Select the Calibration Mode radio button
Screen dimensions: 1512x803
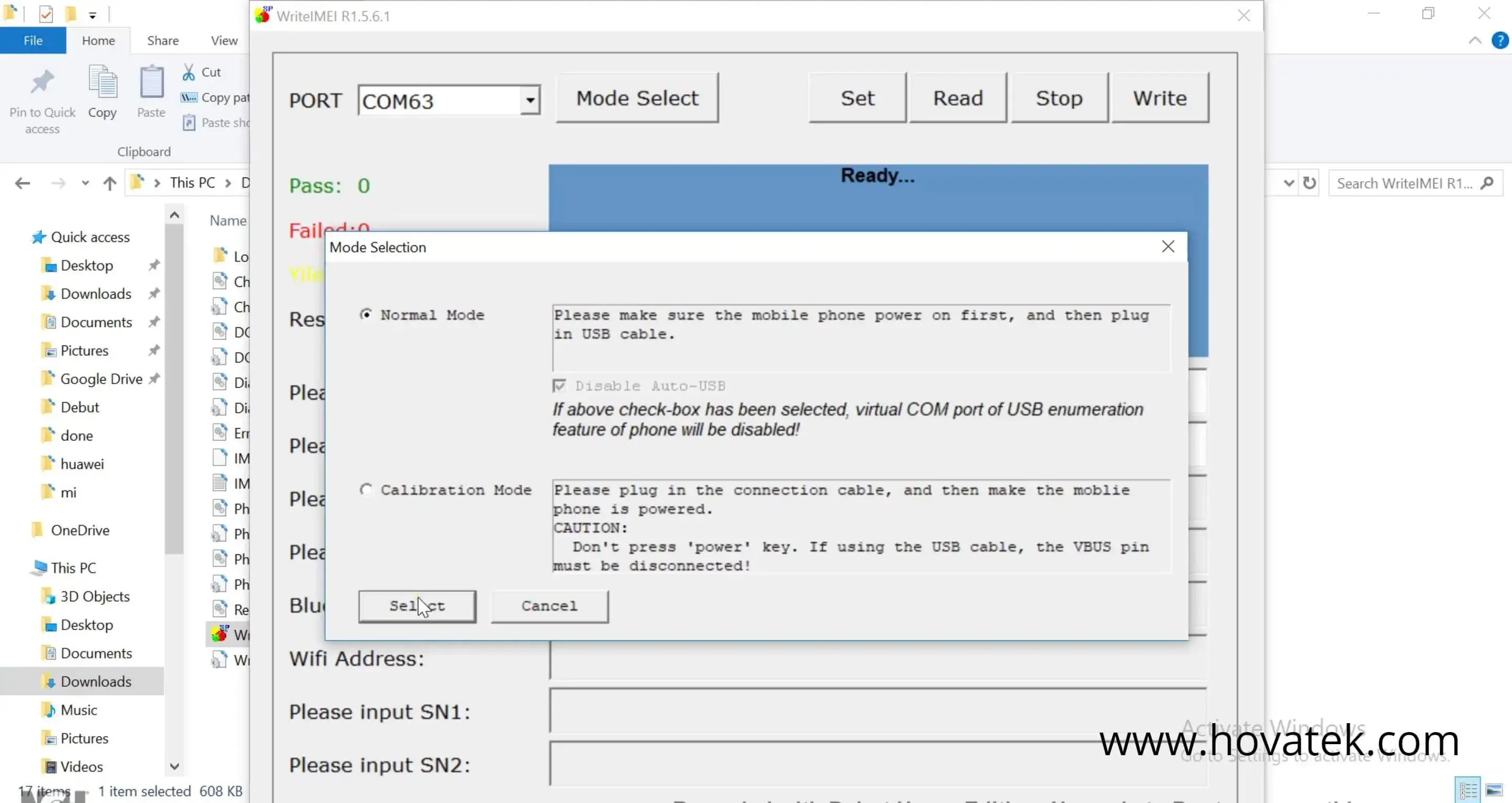coord(367,490)
